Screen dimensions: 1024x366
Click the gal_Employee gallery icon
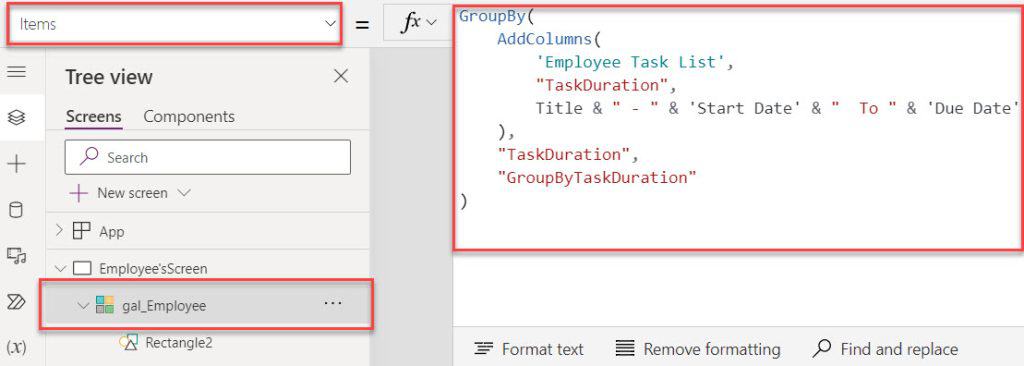(x=104, y=305)
